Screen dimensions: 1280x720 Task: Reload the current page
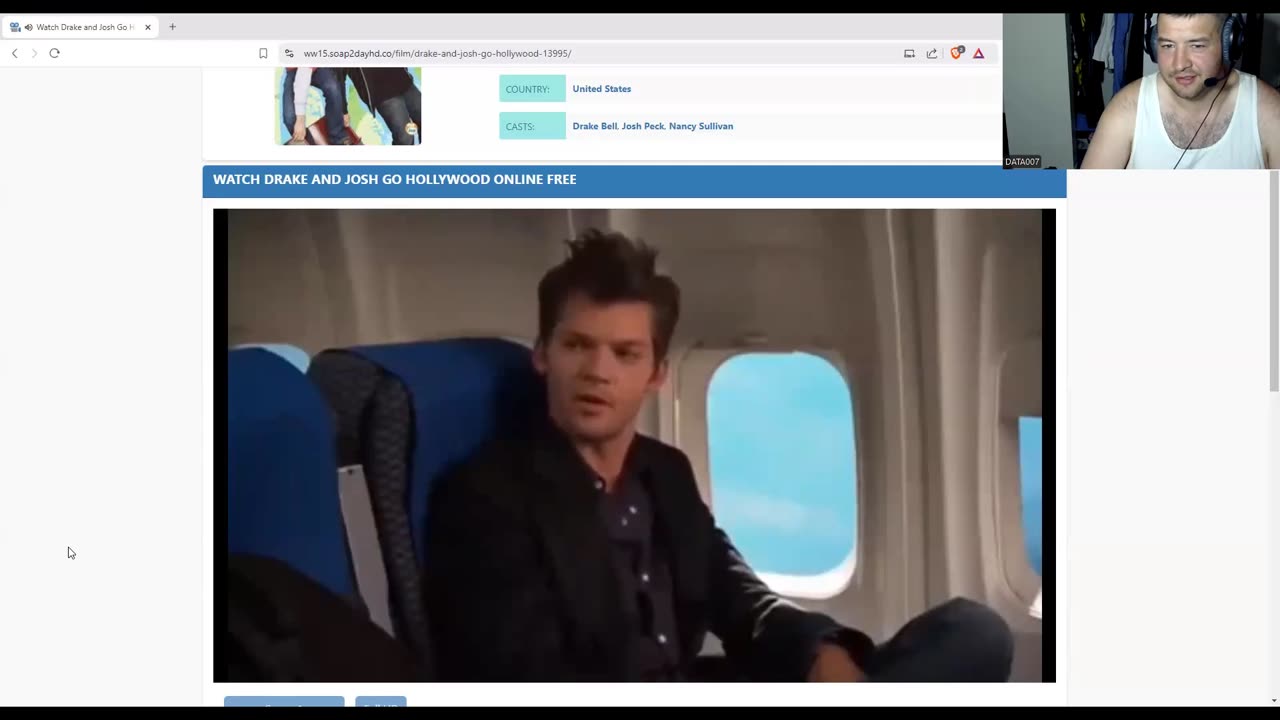point(54,53)
